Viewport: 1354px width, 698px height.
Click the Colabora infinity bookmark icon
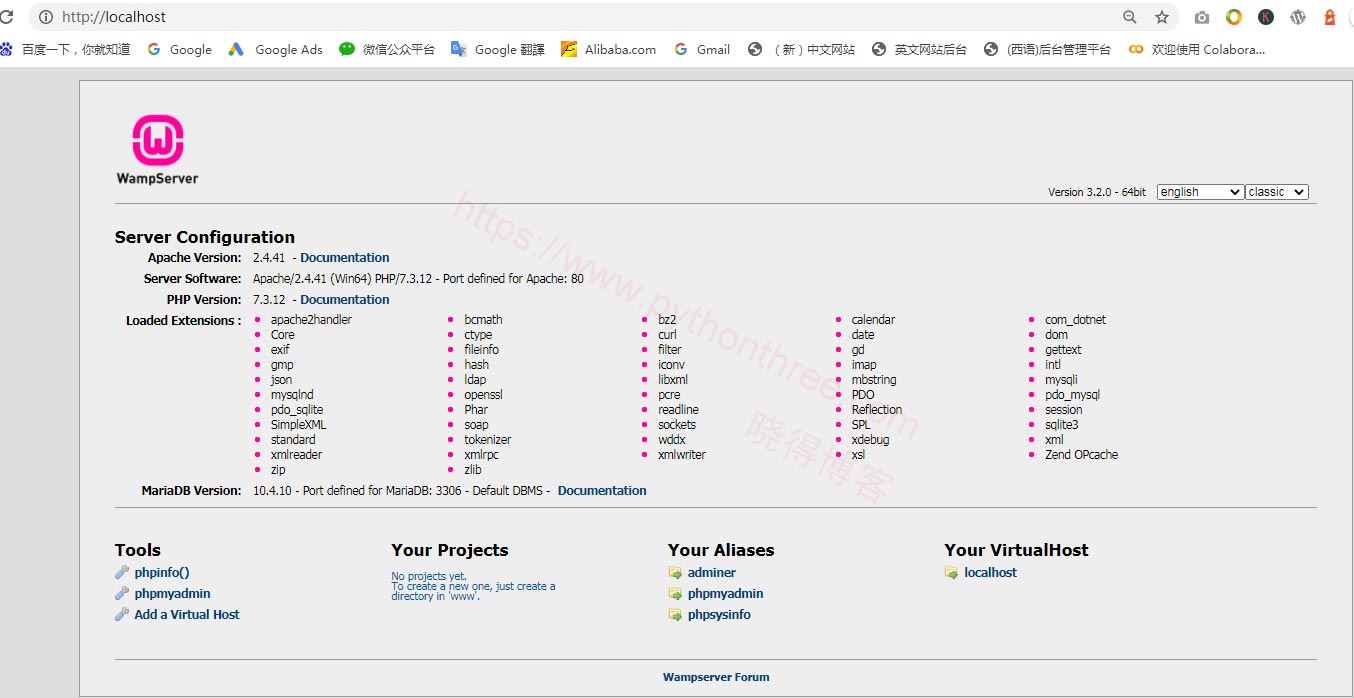tap(1136, 49)
